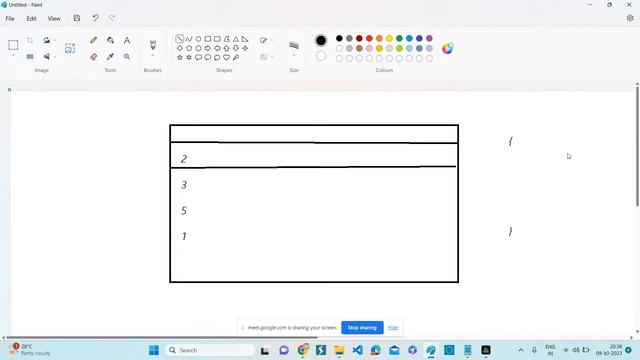
Task: Select the Eraser tool
Action: (x=93, y=57)
